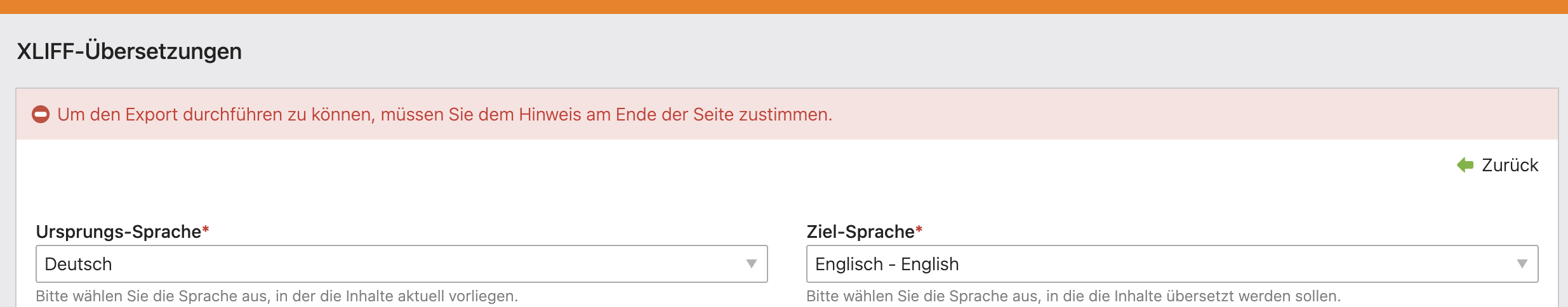This screenshot has width=1568, height=307.
Task: Expand the arrow of the Englisch select box
Action: (1522, 264)
